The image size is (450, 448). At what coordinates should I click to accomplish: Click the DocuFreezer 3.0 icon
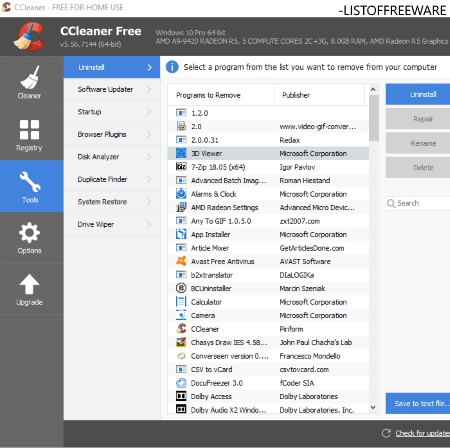(181, 383)
